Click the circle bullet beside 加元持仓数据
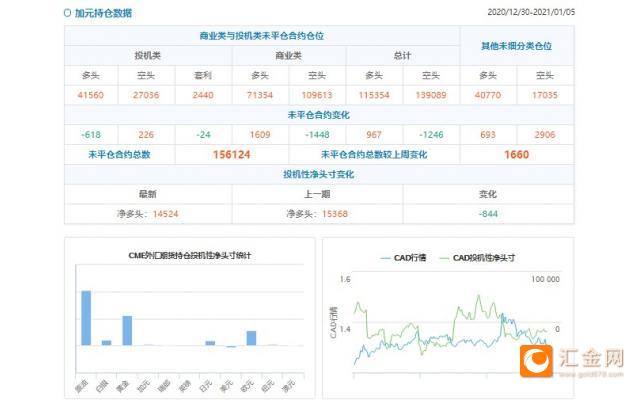This screenshot has height=400, width=640. tap(67, 13)
